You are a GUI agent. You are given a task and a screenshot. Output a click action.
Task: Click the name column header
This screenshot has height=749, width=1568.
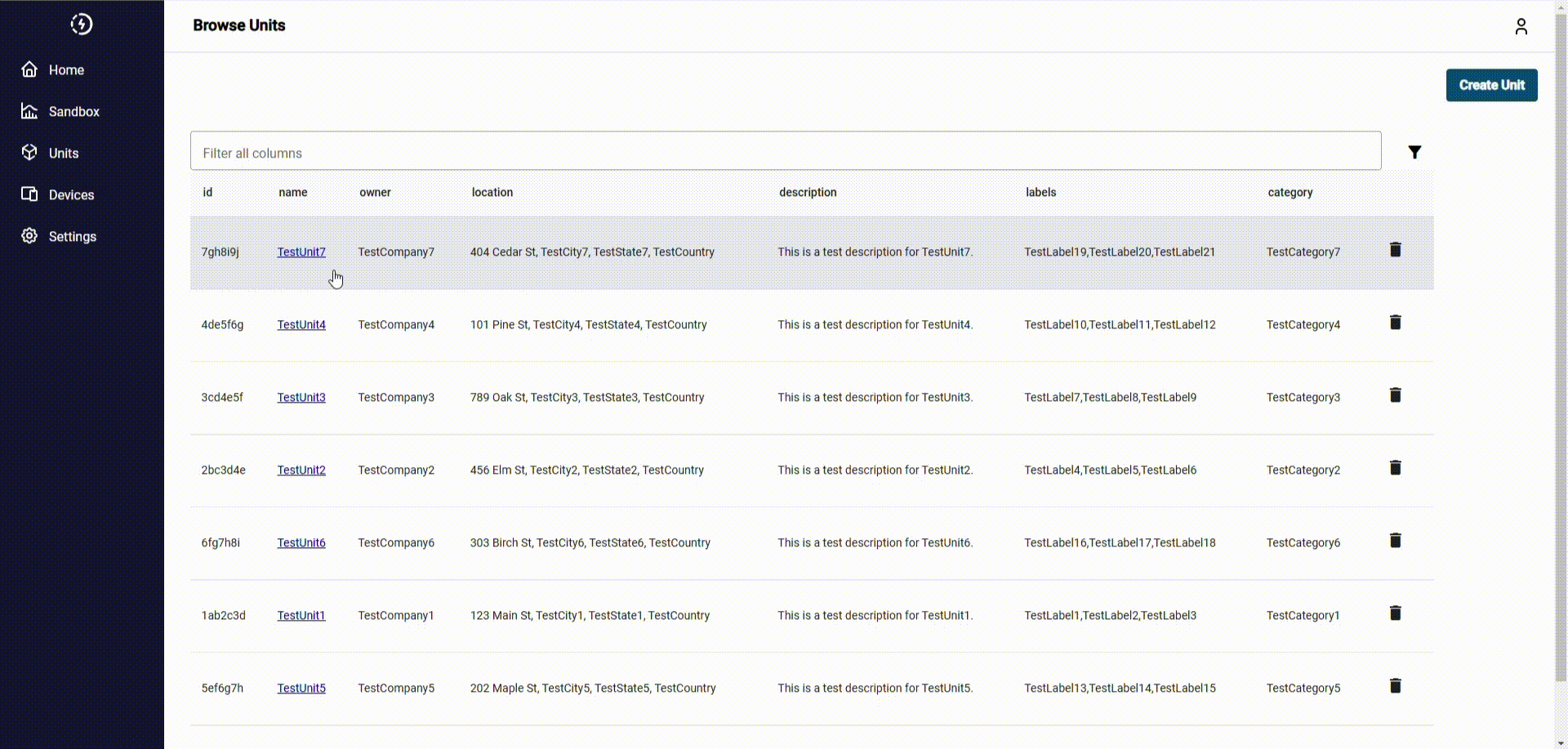pyautogui.click(x=293, y=193)
